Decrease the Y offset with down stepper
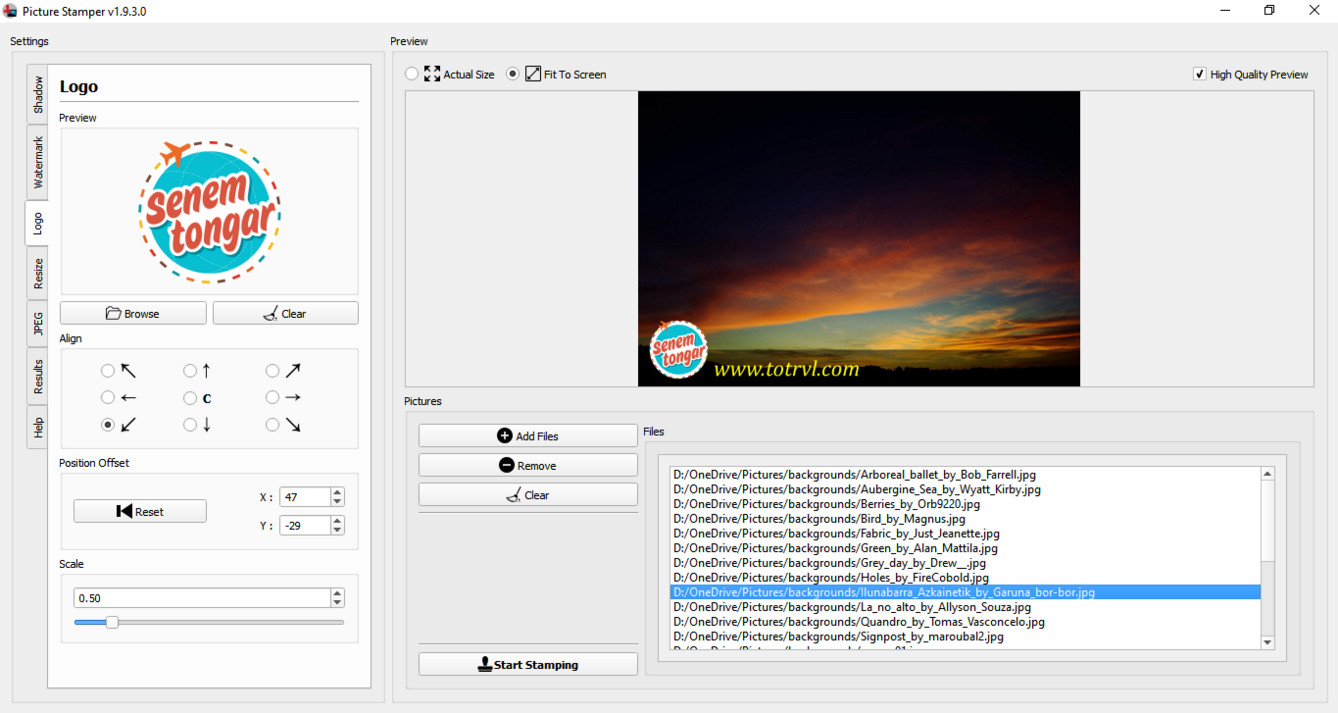The height and width of the screenshot is (713, 1338). tap(337, 530)
